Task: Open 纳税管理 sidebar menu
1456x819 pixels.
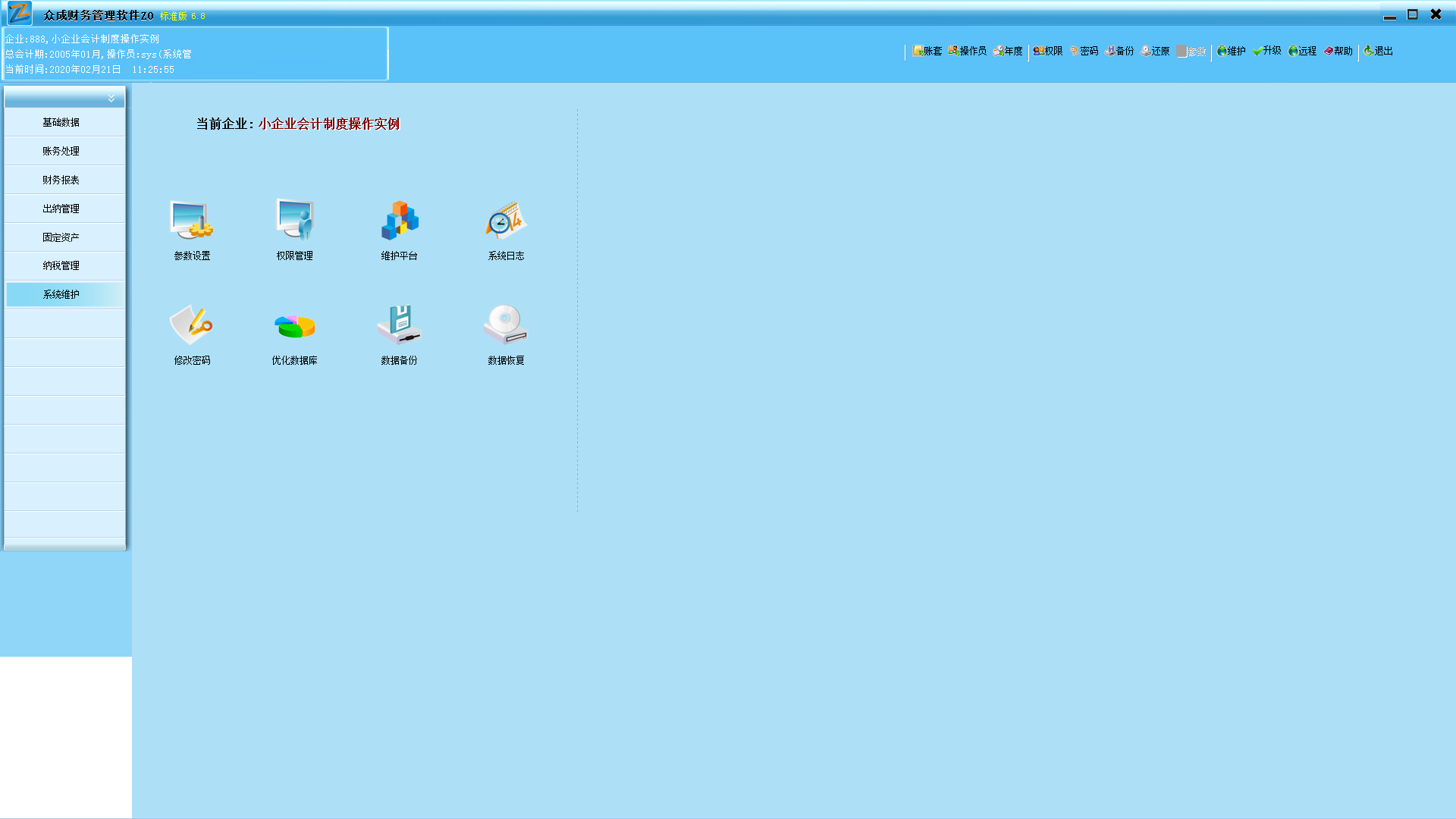Action: (64, 265)
